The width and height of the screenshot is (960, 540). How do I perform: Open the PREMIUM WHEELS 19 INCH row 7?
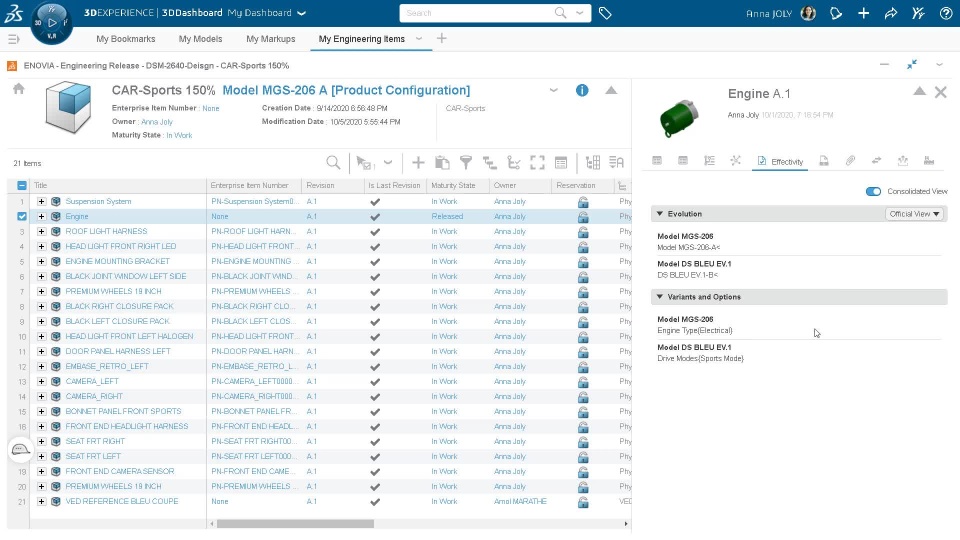click(x=113, y=291)
